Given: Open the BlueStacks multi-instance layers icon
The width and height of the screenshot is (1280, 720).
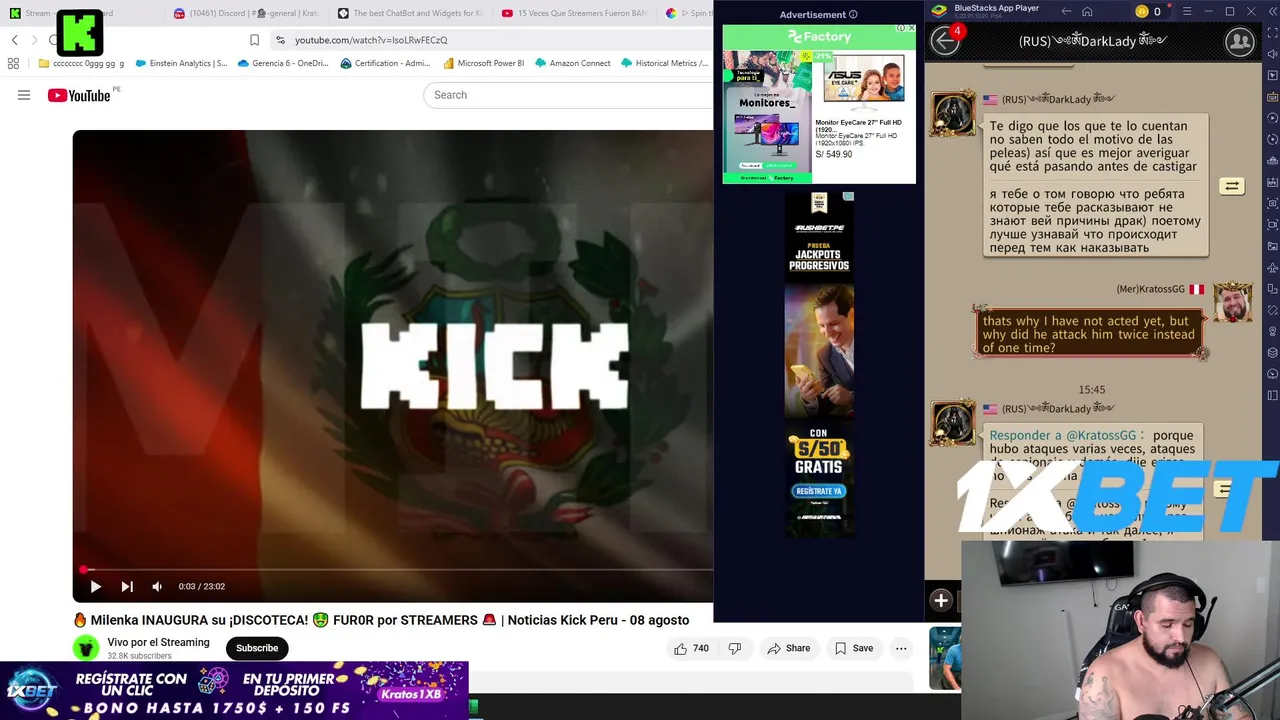Looking at the screenshot, I should [1272, 352].
